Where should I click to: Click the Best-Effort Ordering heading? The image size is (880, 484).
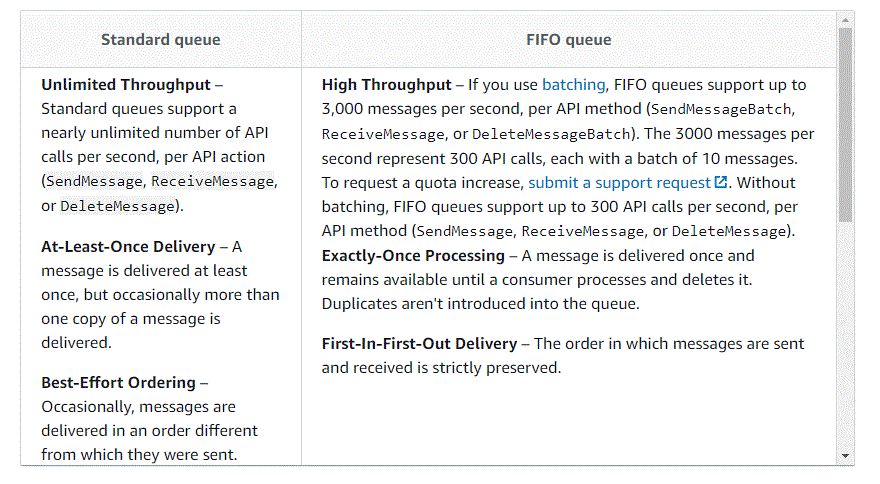118,383
